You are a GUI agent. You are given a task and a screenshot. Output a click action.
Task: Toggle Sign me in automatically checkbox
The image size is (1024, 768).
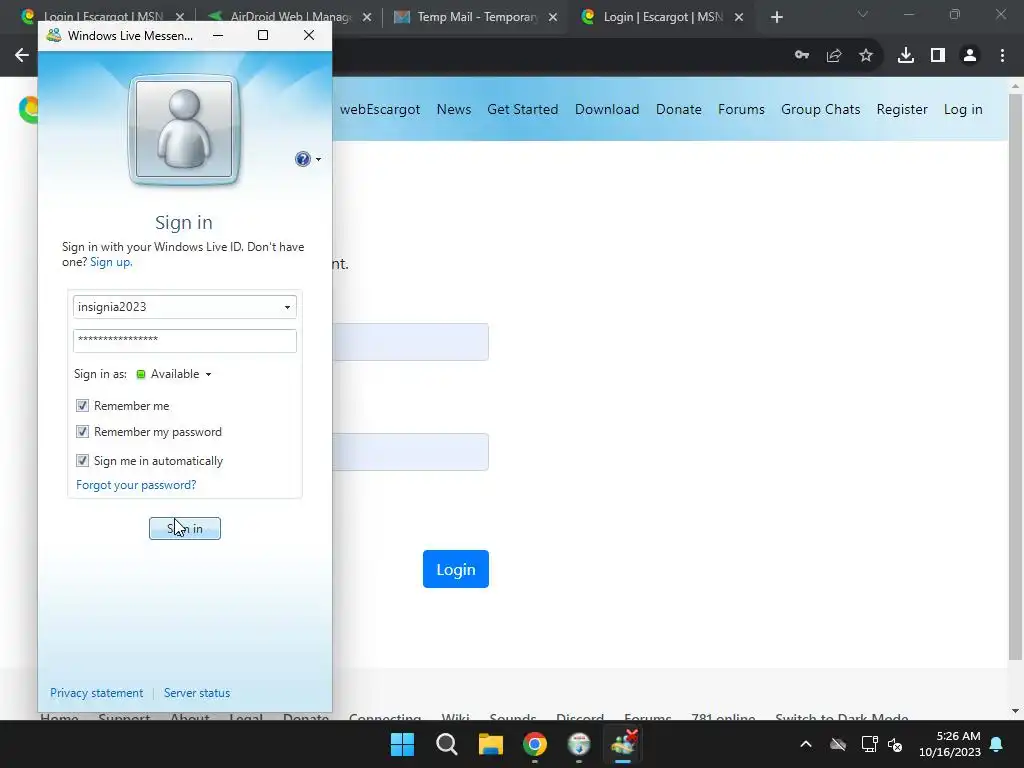coord(82,460)
